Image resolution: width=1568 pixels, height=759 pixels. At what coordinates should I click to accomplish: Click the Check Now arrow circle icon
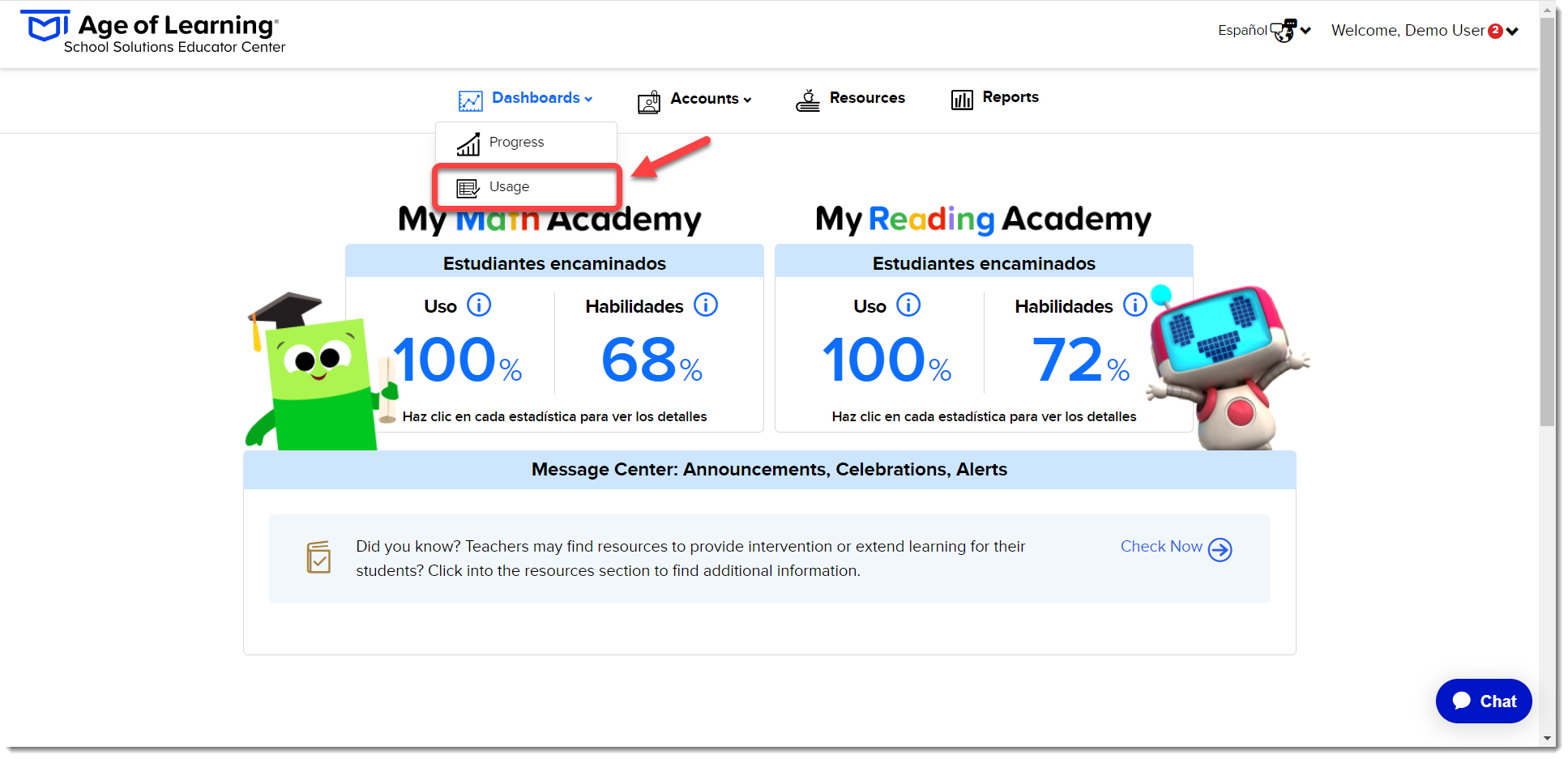coord(1220,550)
